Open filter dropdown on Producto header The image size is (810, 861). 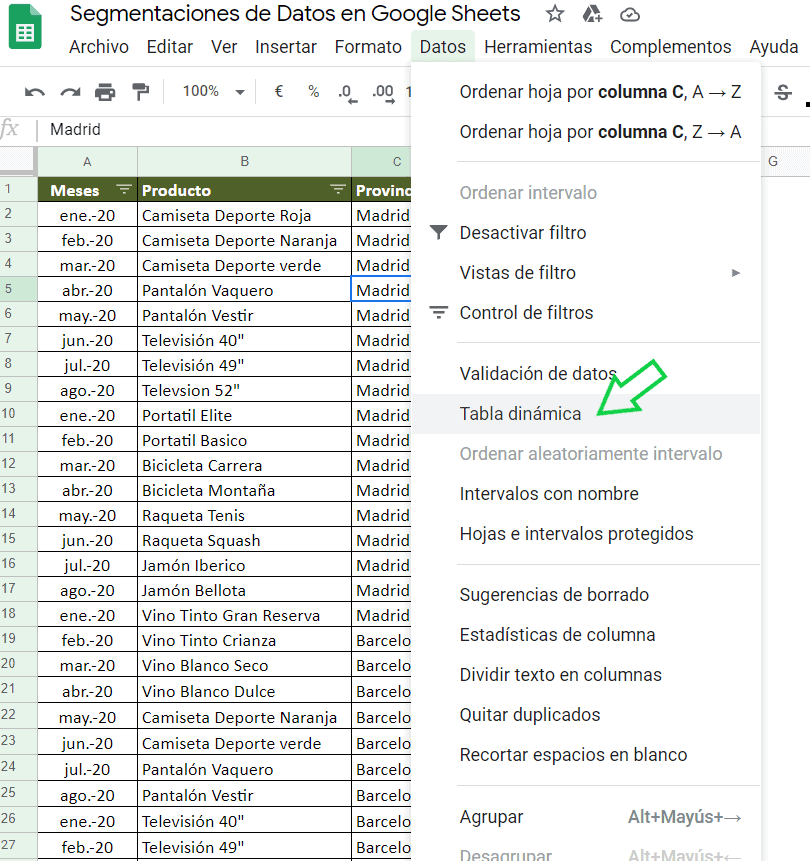click(338, 190)
